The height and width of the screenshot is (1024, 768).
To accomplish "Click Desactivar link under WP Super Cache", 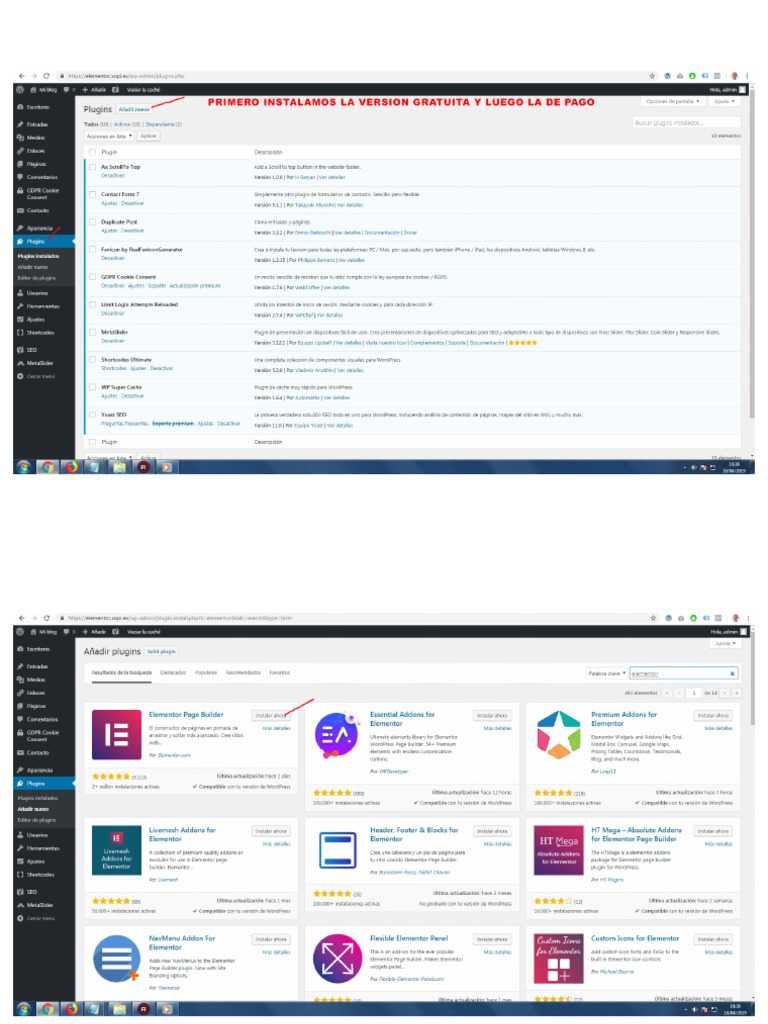I will [133, 396].
